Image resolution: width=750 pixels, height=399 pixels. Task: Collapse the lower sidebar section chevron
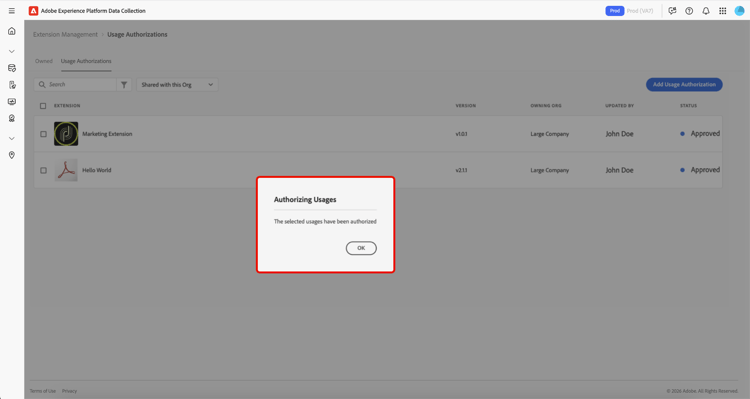(x=11, y=138)
